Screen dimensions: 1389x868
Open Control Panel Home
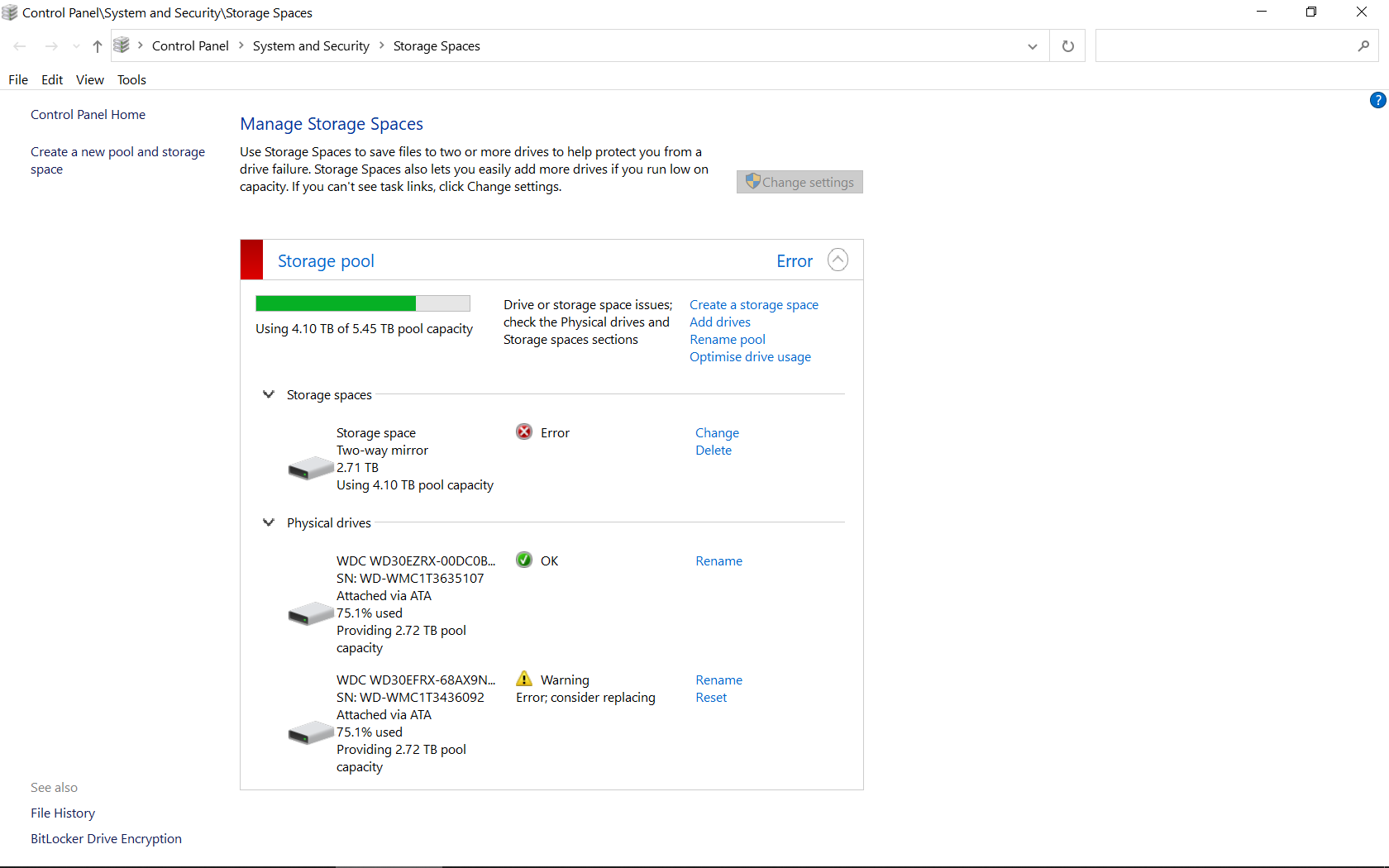88,114
